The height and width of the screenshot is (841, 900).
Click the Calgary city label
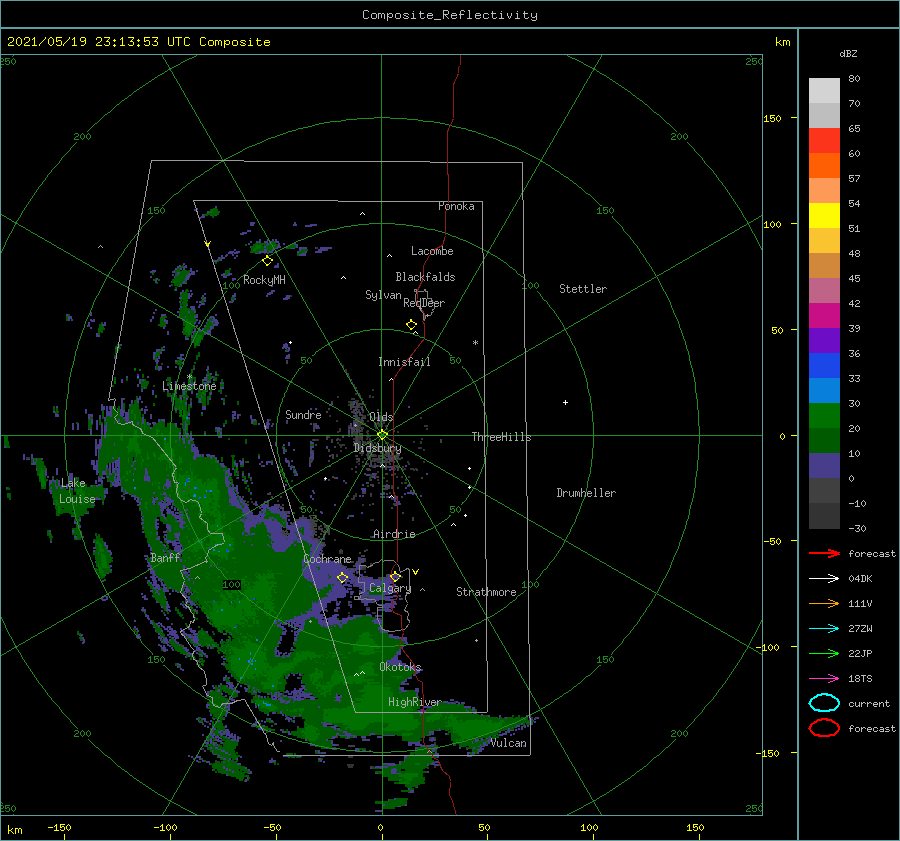click(390, 588)
